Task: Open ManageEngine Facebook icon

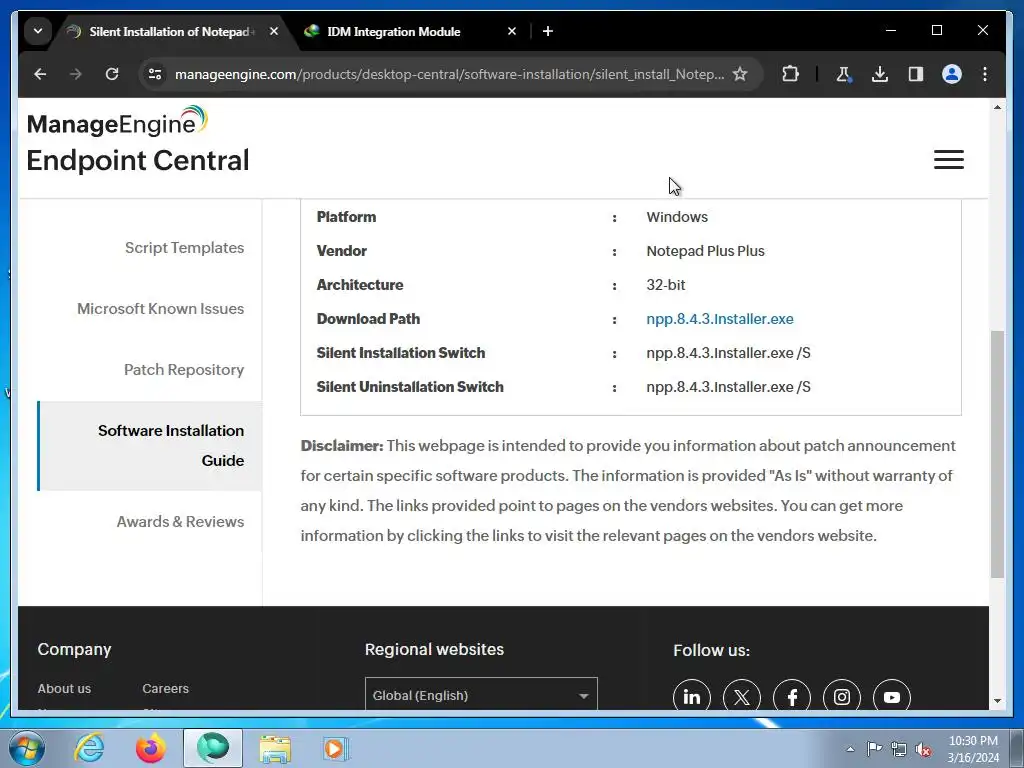Action: click(x=792, y=697)
